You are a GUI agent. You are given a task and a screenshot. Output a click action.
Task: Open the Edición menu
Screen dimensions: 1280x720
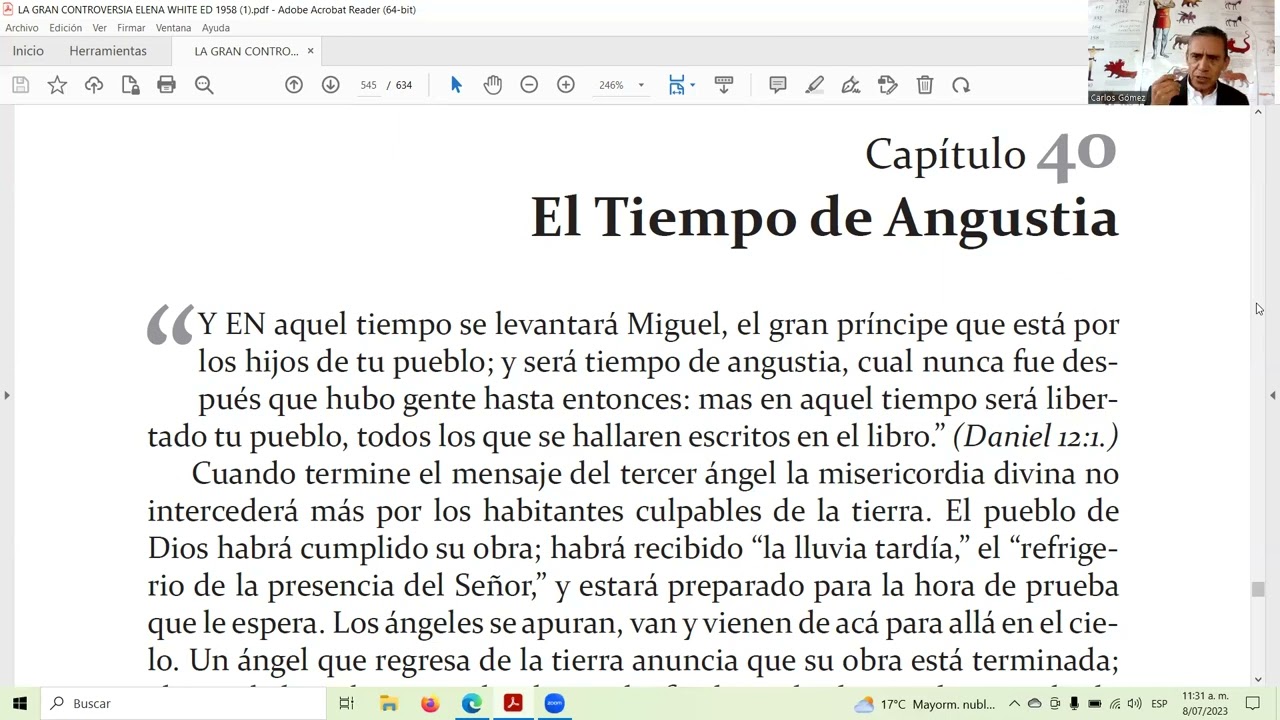(x=66, y=28)
